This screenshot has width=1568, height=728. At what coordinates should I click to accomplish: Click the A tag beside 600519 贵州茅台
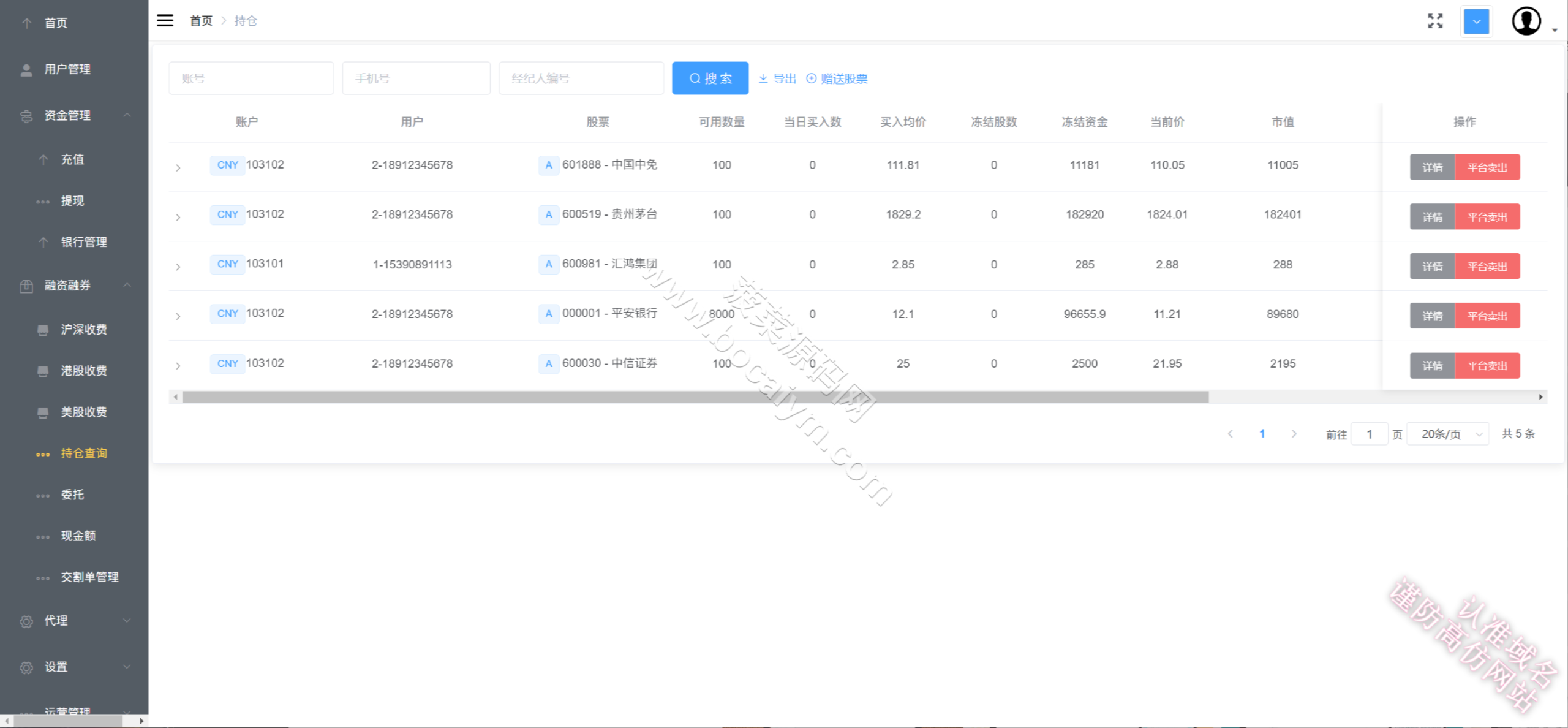[548, 214]
